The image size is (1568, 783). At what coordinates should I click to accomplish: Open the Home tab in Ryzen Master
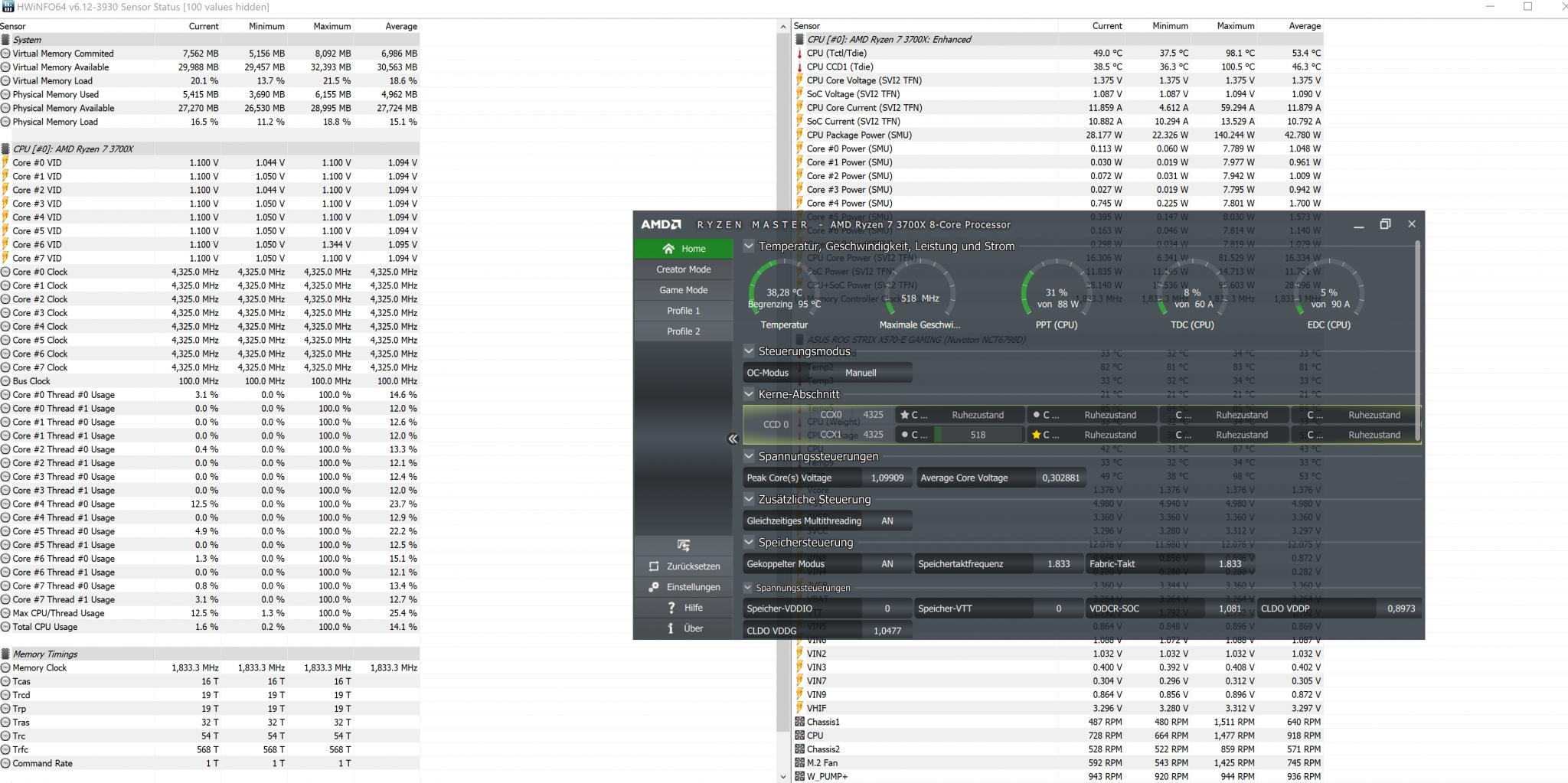click(x=684, y=249)
